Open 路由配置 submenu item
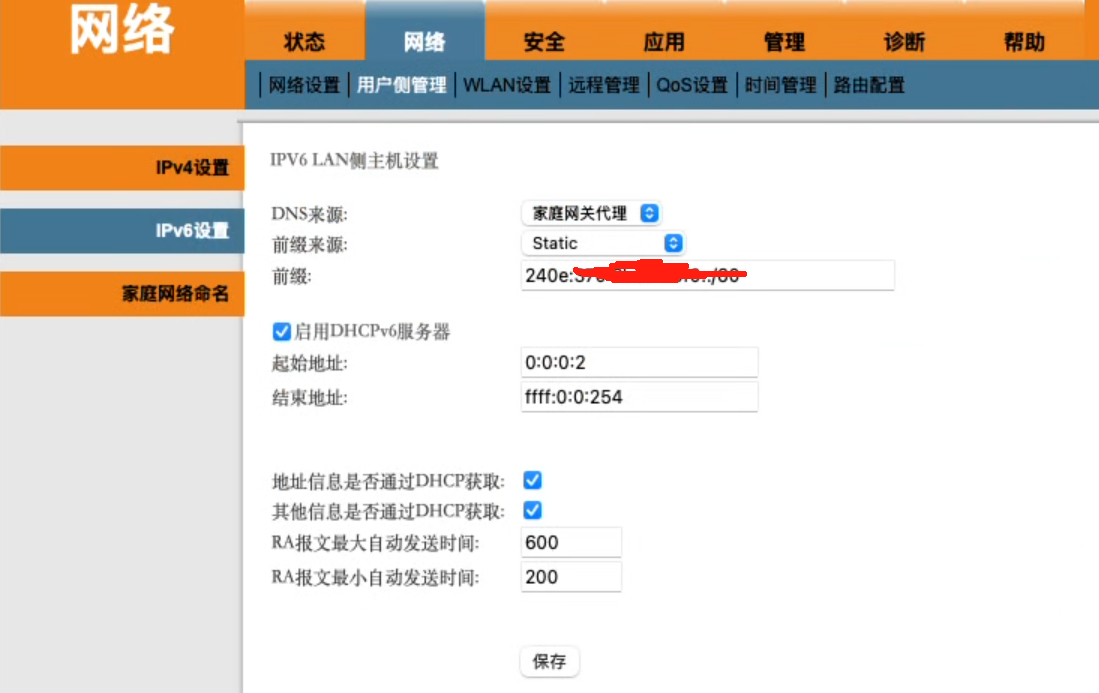 coord(869,86)
